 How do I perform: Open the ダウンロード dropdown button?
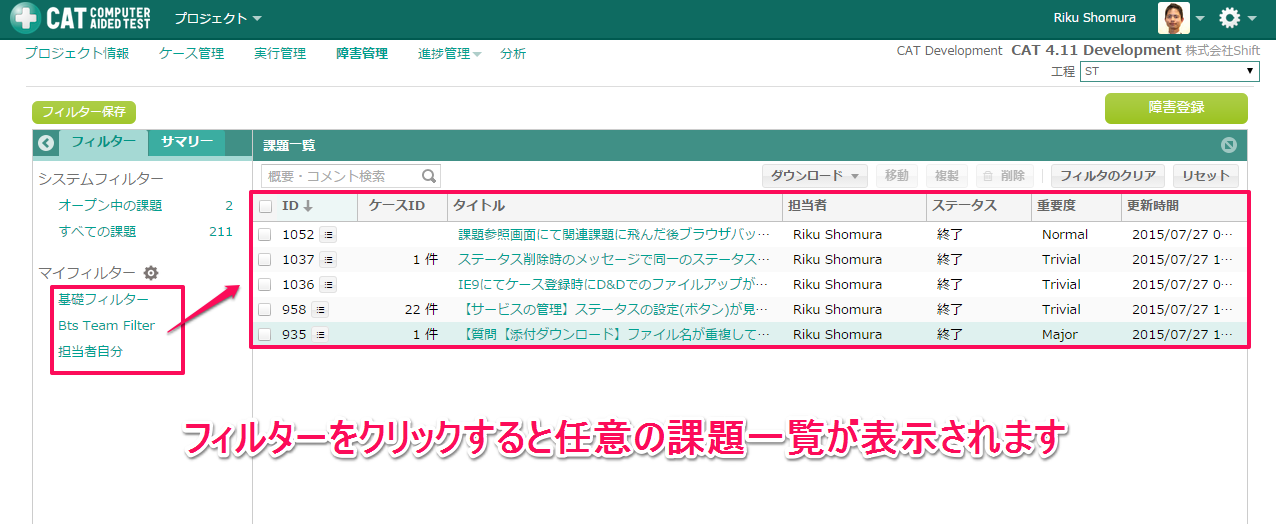pos(815,176)
